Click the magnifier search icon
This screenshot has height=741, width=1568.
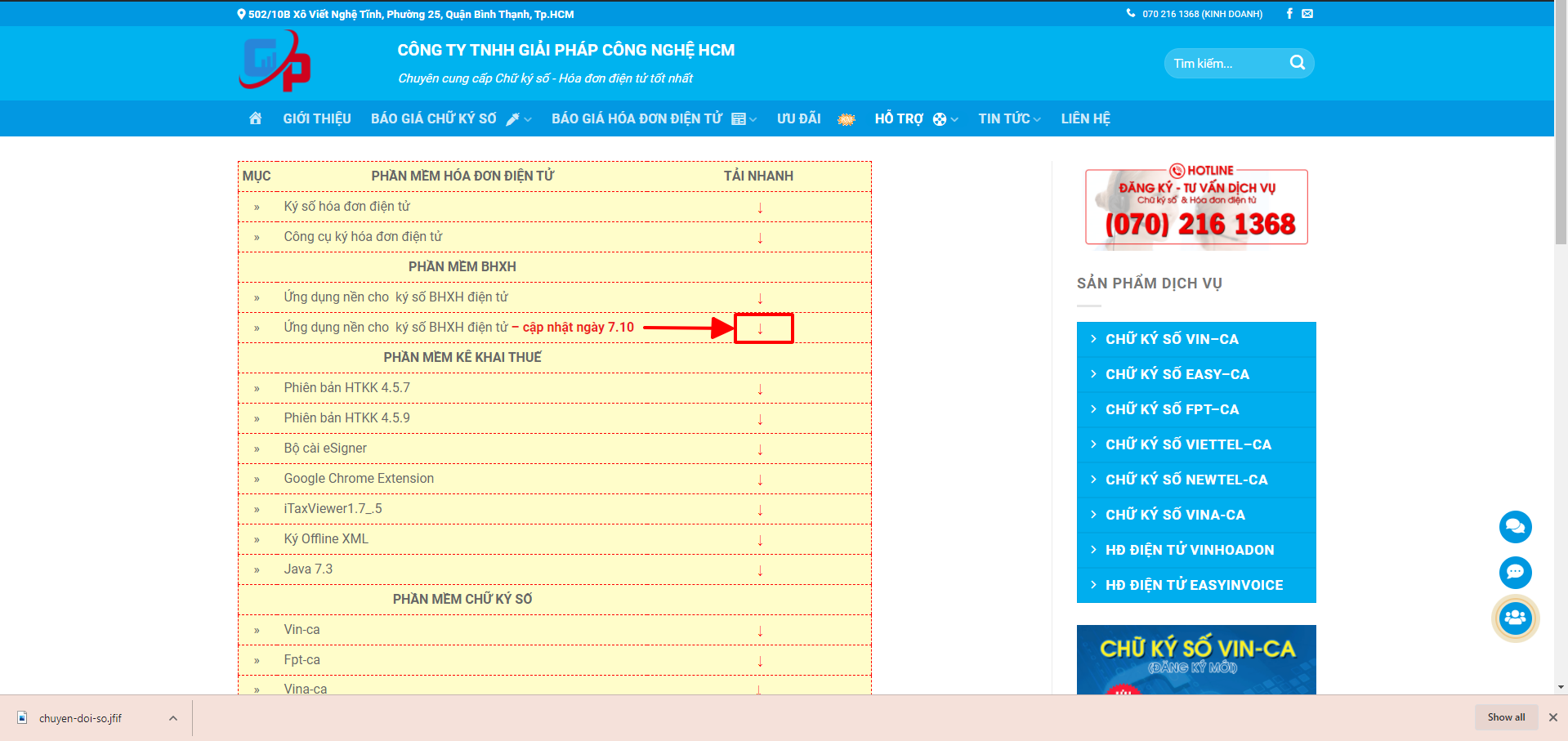tap(1297, 63)
